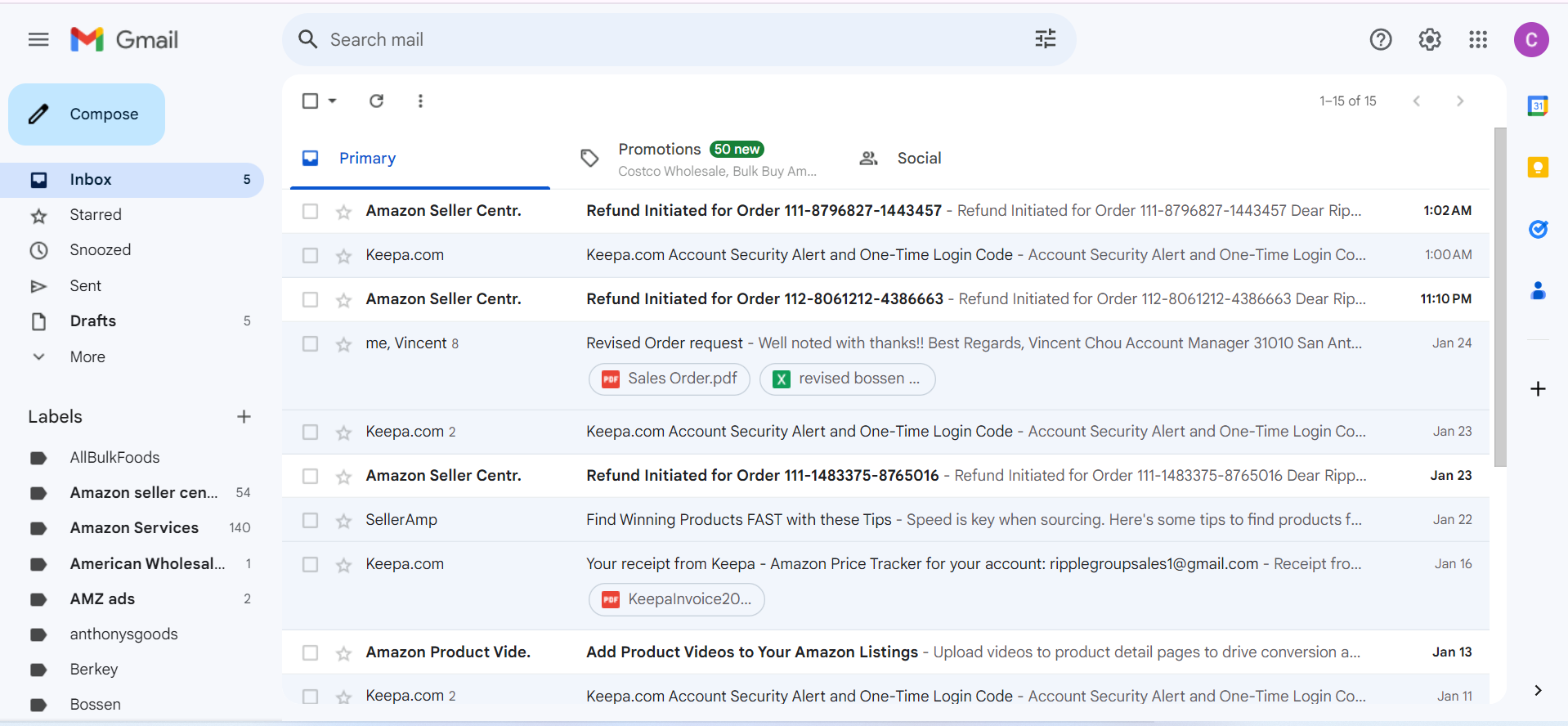Refresh the inbox

tap(376, 101)
